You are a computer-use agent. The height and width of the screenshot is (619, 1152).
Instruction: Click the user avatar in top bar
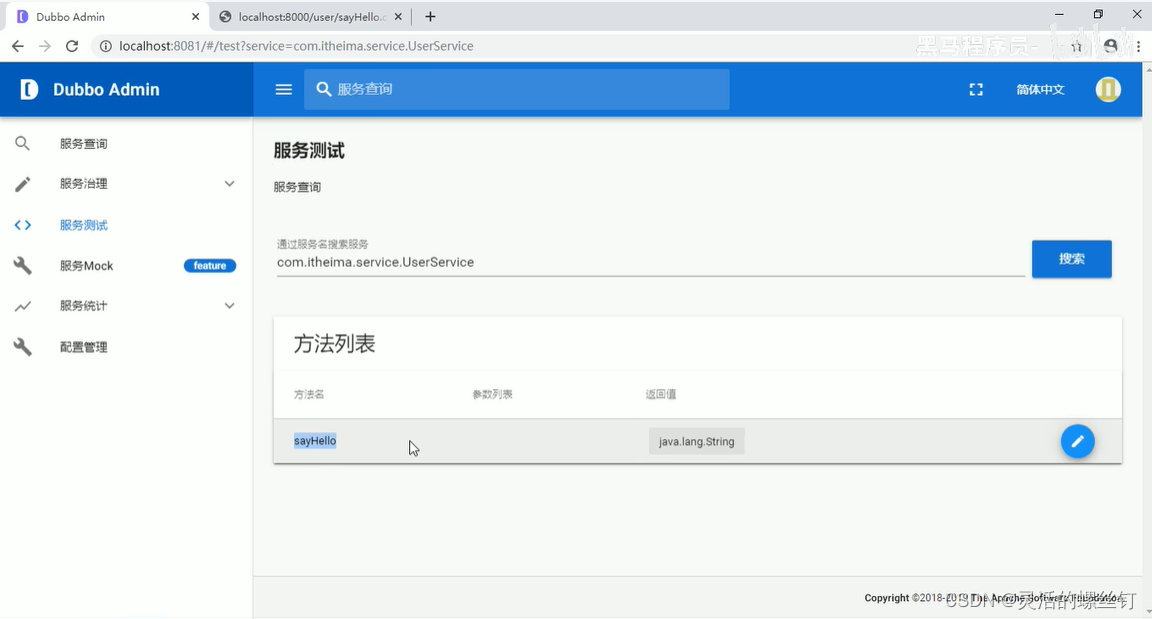(1107, 89)
